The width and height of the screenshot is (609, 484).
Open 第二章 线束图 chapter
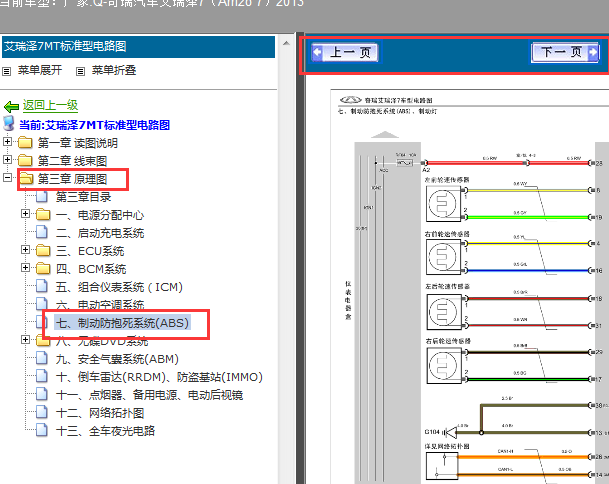72,161
